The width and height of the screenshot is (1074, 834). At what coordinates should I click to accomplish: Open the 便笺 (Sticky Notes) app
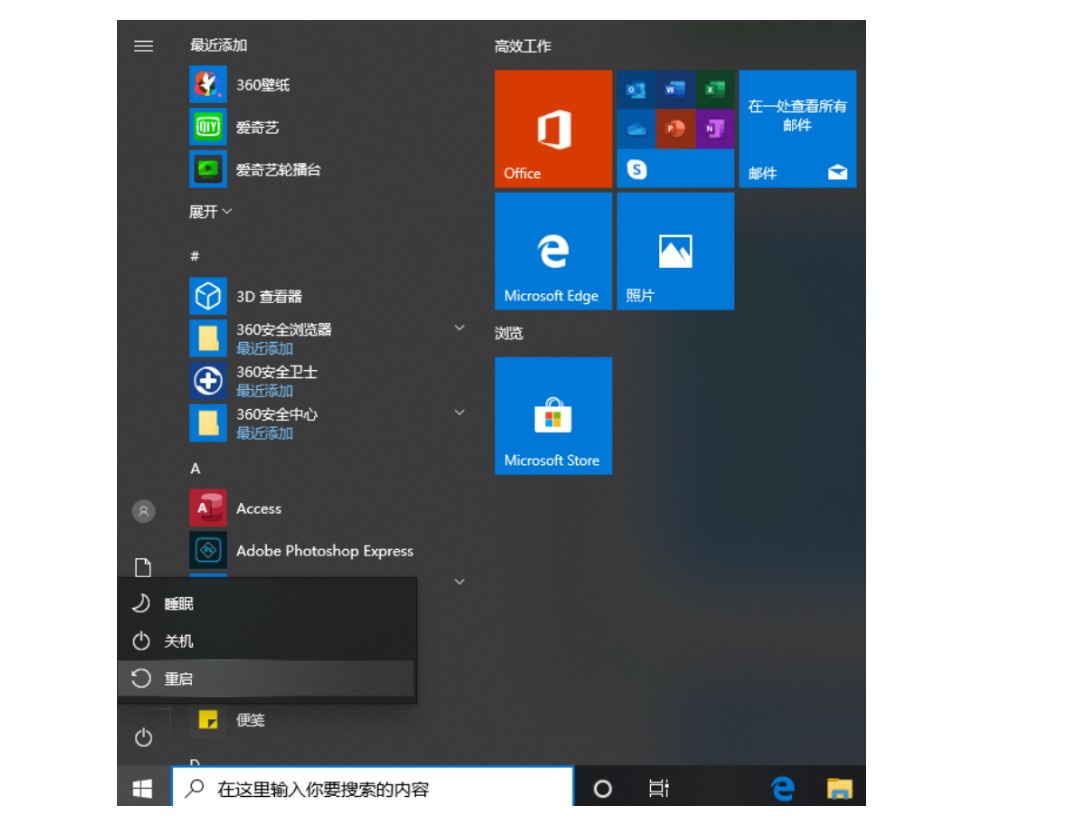[x=329, y=720]
